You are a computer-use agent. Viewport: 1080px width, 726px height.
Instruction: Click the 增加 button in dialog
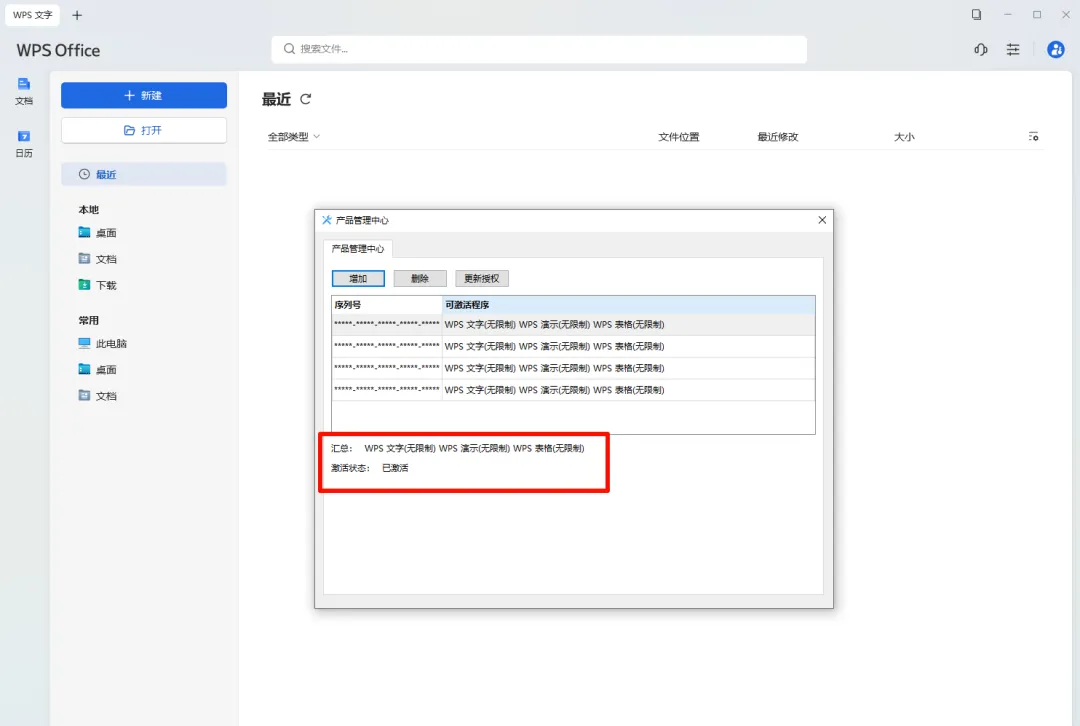coord(358,278)
